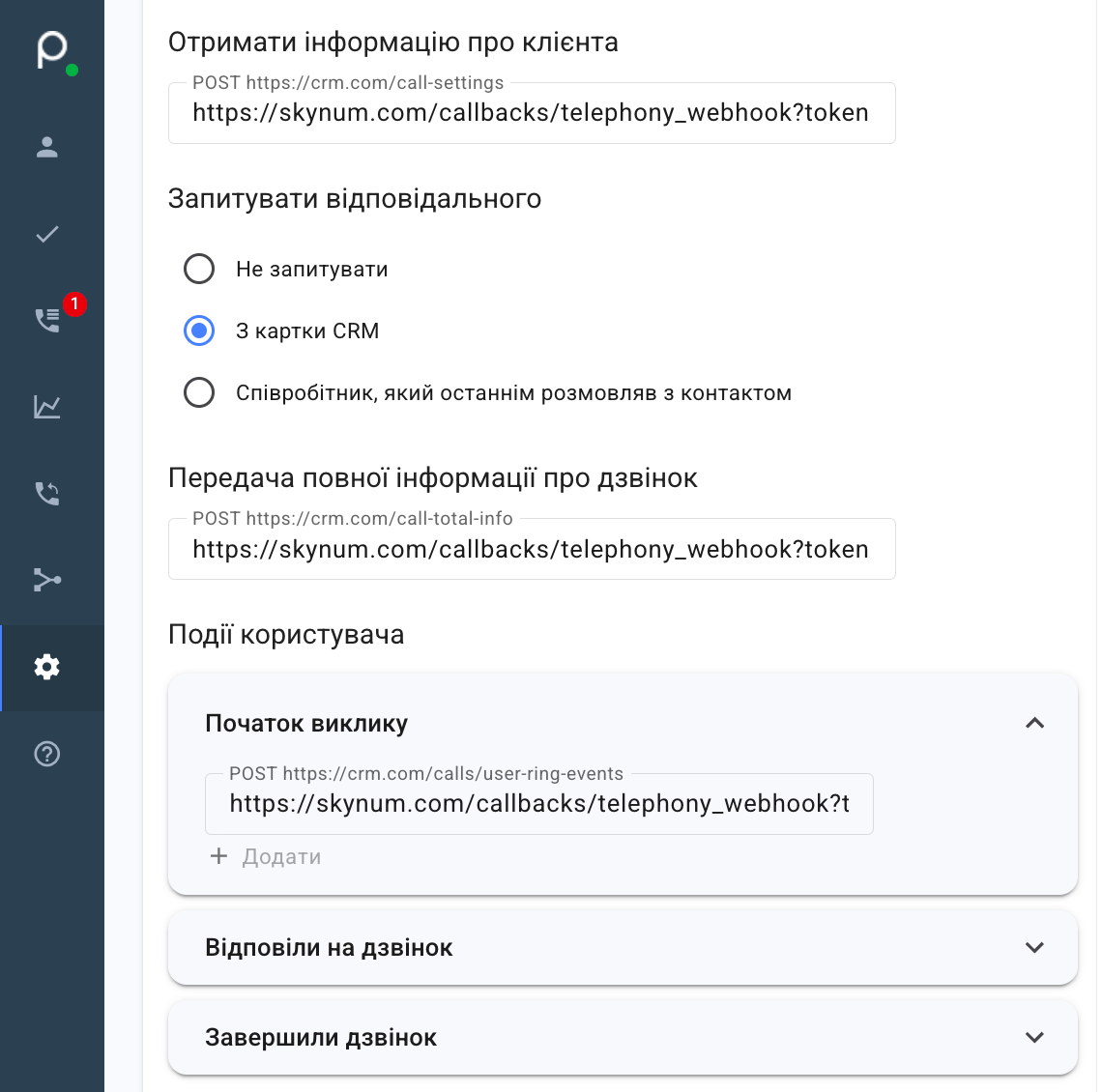Click the '+ Додати' button

point(266,856)
